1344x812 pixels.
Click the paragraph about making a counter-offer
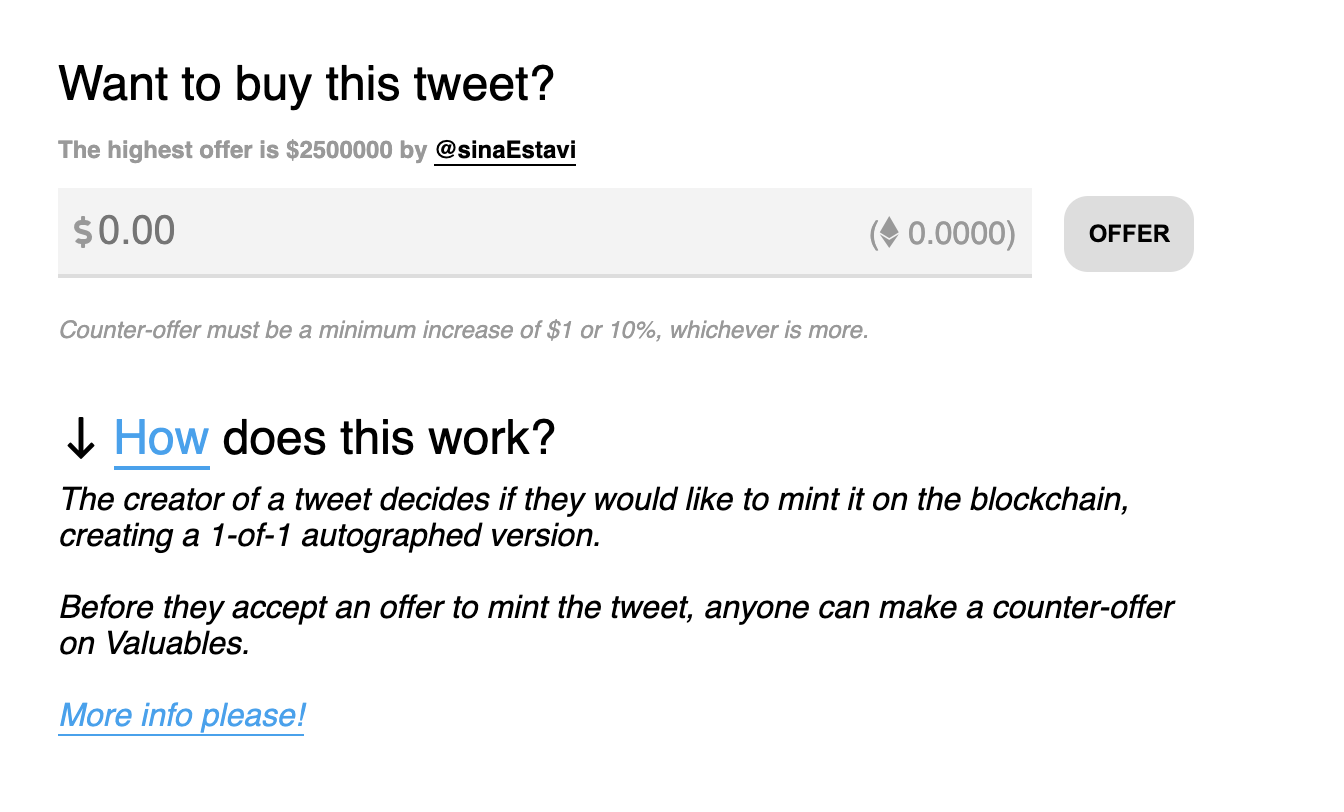click(x=616, y=625)
